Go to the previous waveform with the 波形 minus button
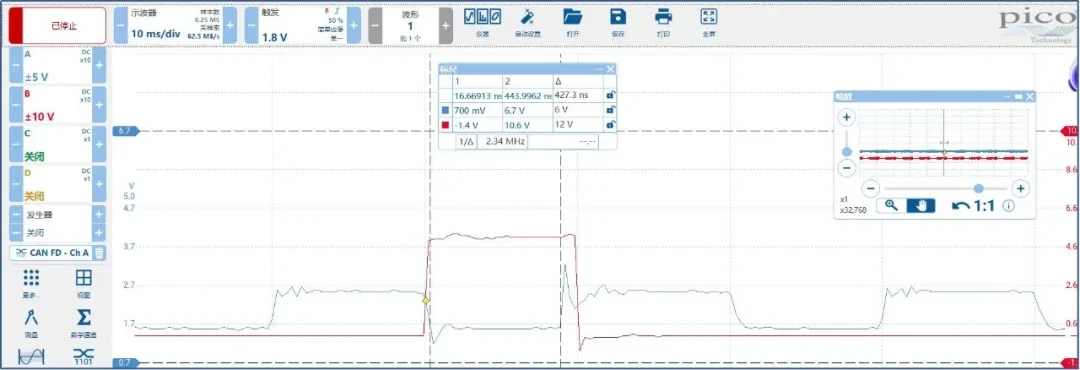 (375, 25)
